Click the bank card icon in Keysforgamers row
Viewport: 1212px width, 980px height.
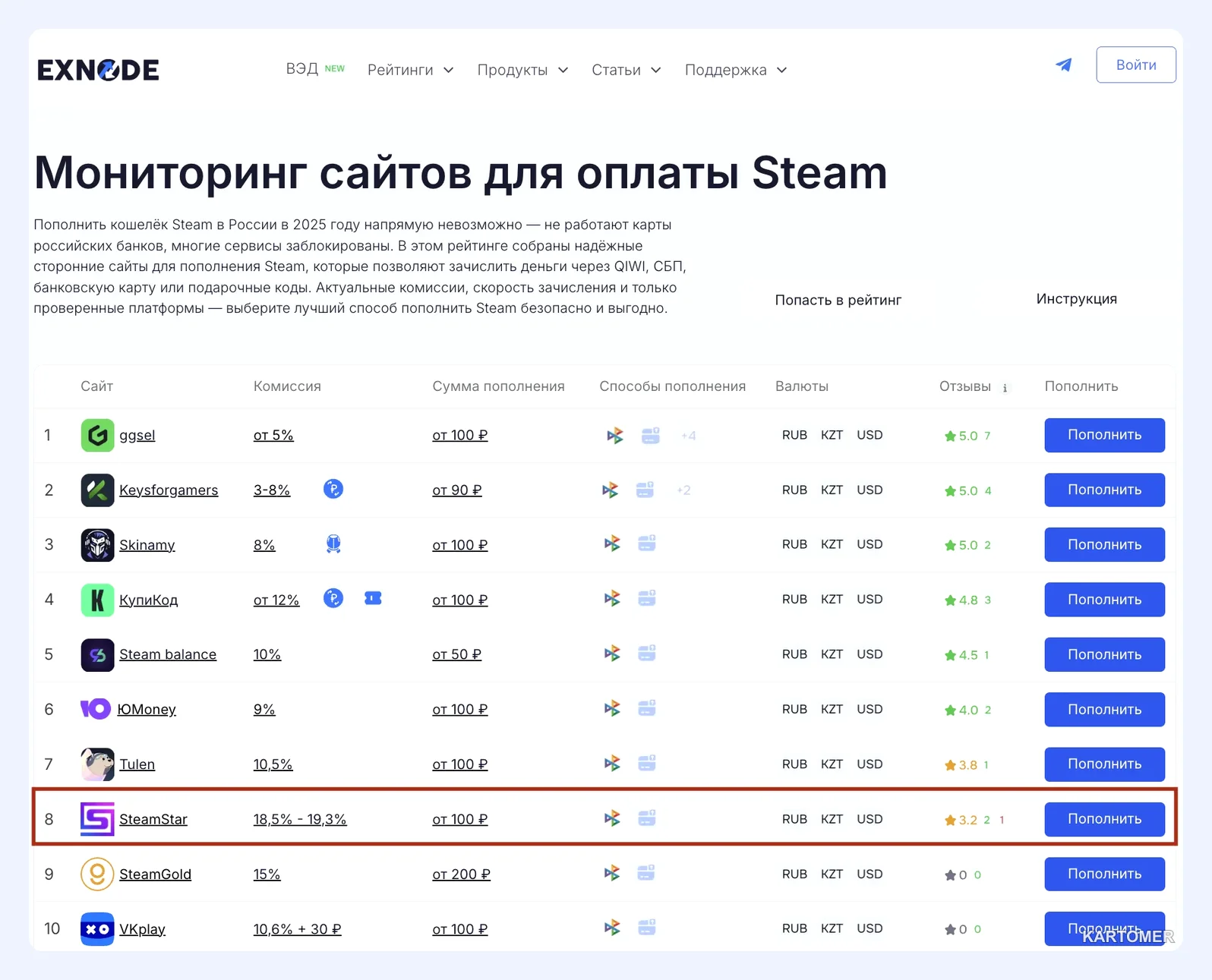[x=645, y=490]
